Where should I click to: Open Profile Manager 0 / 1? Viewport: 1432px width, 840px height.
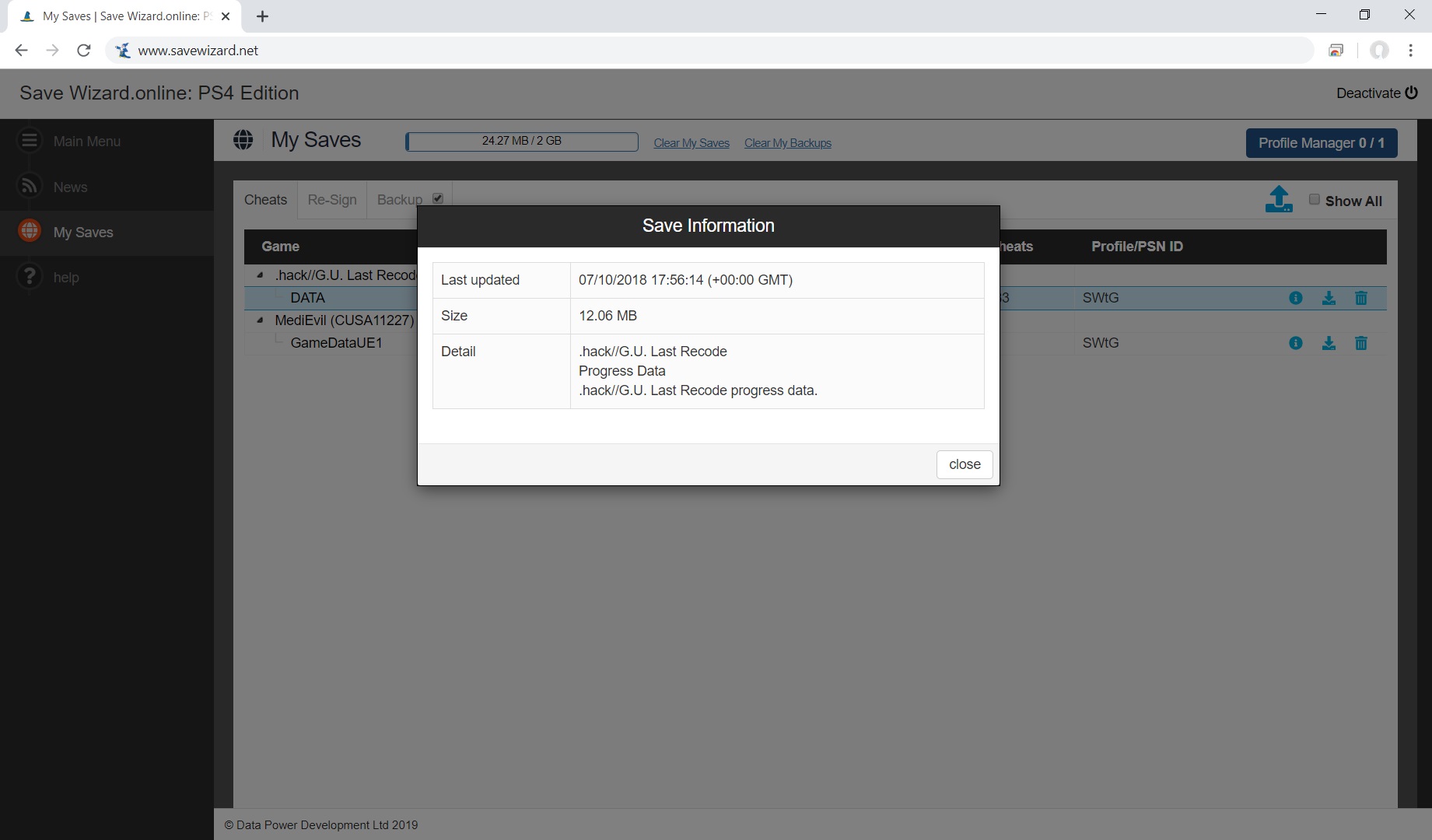pyautogui.click(x=1322, y=143)
